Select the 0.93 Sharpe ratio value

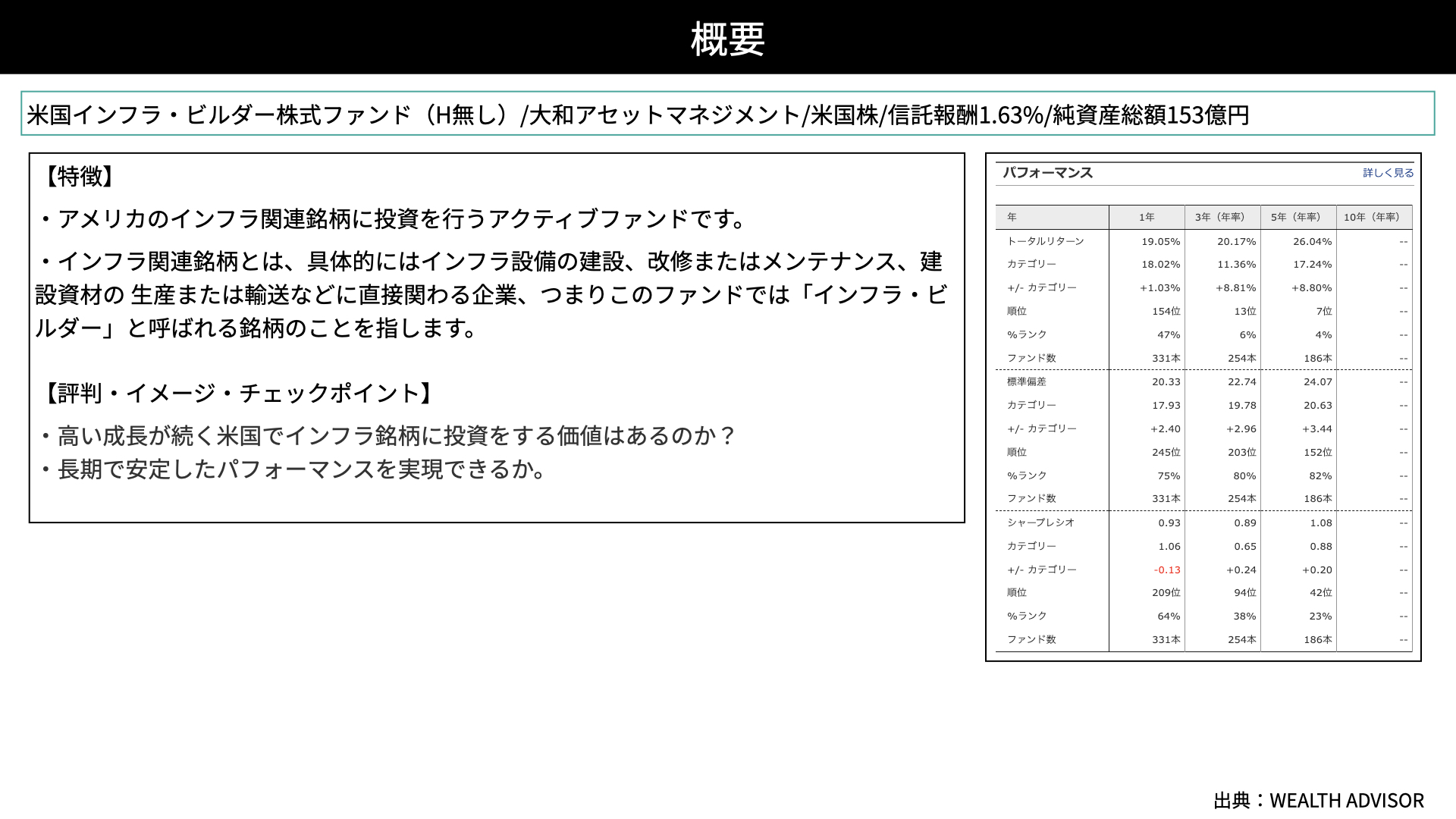(1169, 523)
